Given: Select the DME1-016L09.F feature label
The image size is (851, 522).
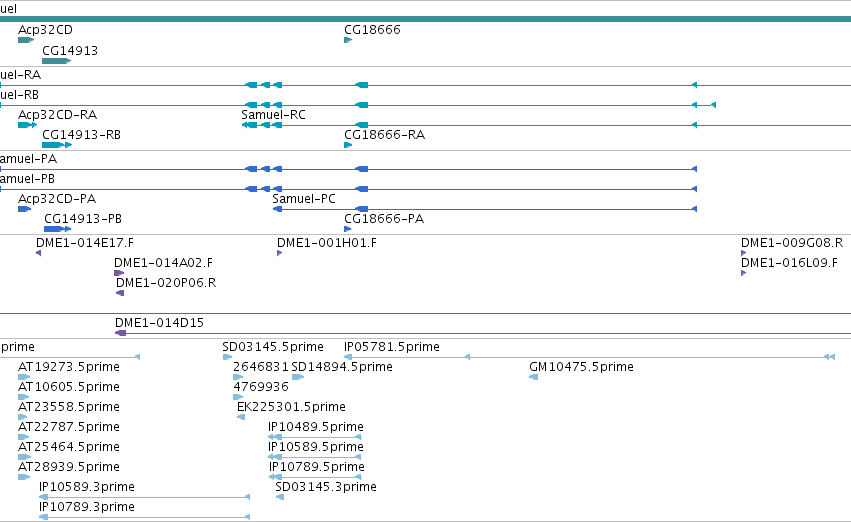Looking at the screenshot, I should tap(790, 263).
